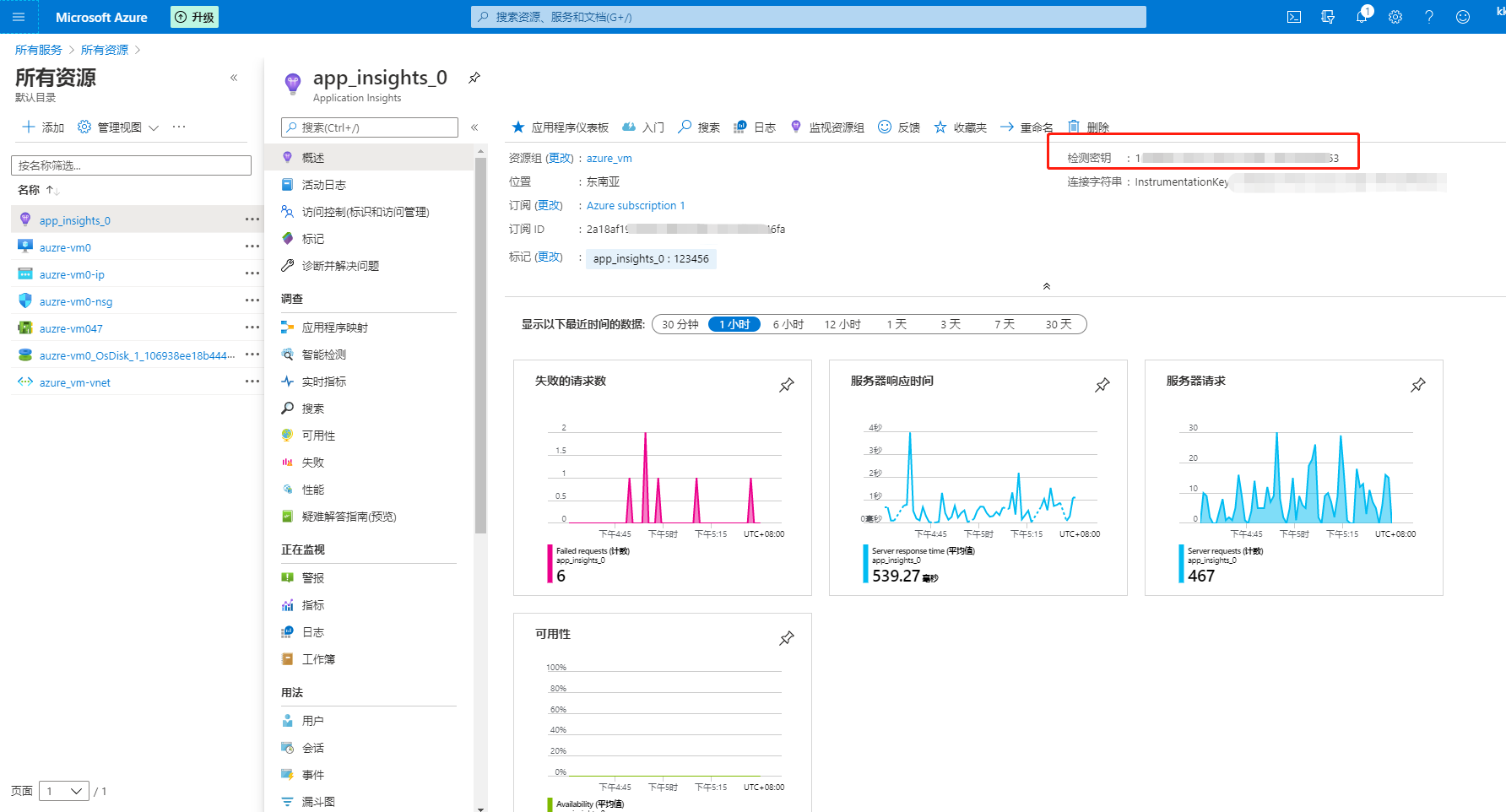Viewport: 1506px width, 812px height.
Task: Click the app_insights_0 : 123456 tag
Action: [651, 259]
